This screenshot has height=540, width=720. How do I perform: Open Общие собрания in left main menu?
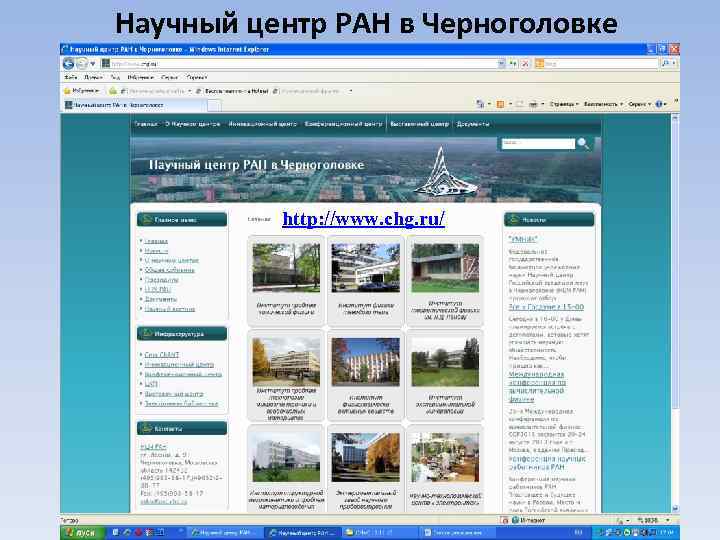(169, 270)
